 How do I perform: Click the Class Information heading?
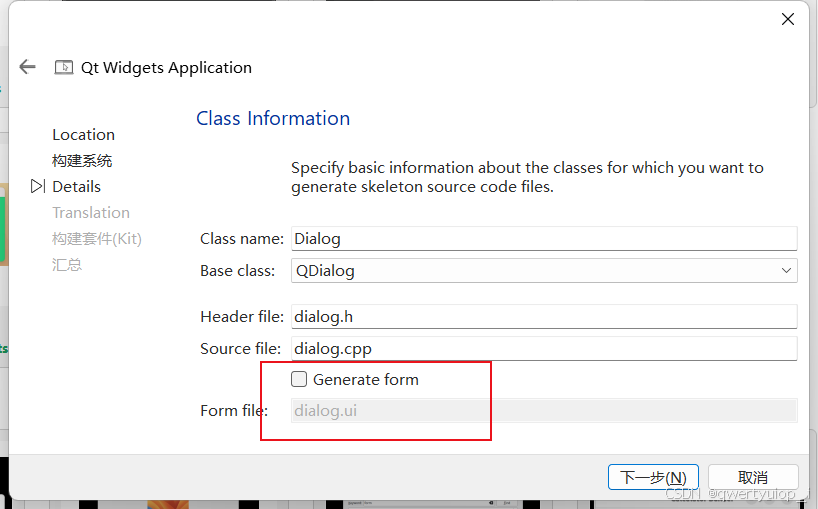(x=273, y=118)
